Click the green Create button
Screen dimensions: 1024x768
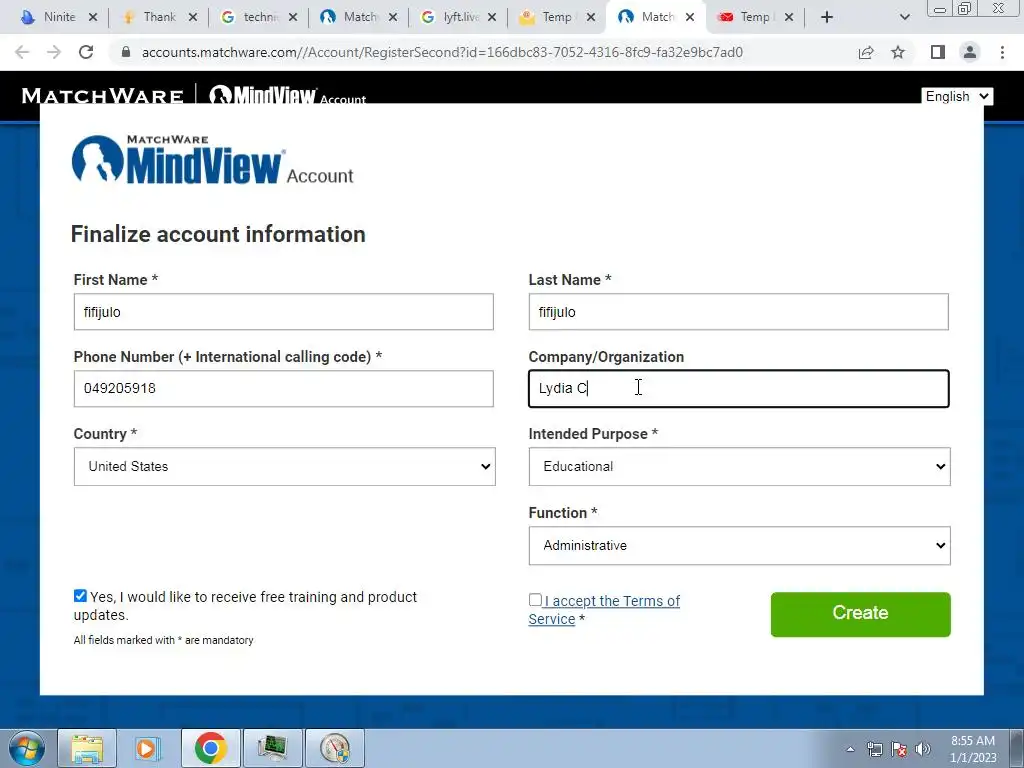pyautogui.click(x=860, y=614)
